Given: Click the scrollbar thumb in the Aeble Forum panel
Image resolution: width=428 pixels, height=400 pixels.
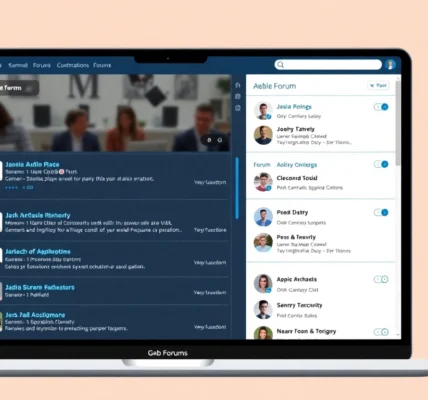Looking at the screenshot, I should pos(398,123).
